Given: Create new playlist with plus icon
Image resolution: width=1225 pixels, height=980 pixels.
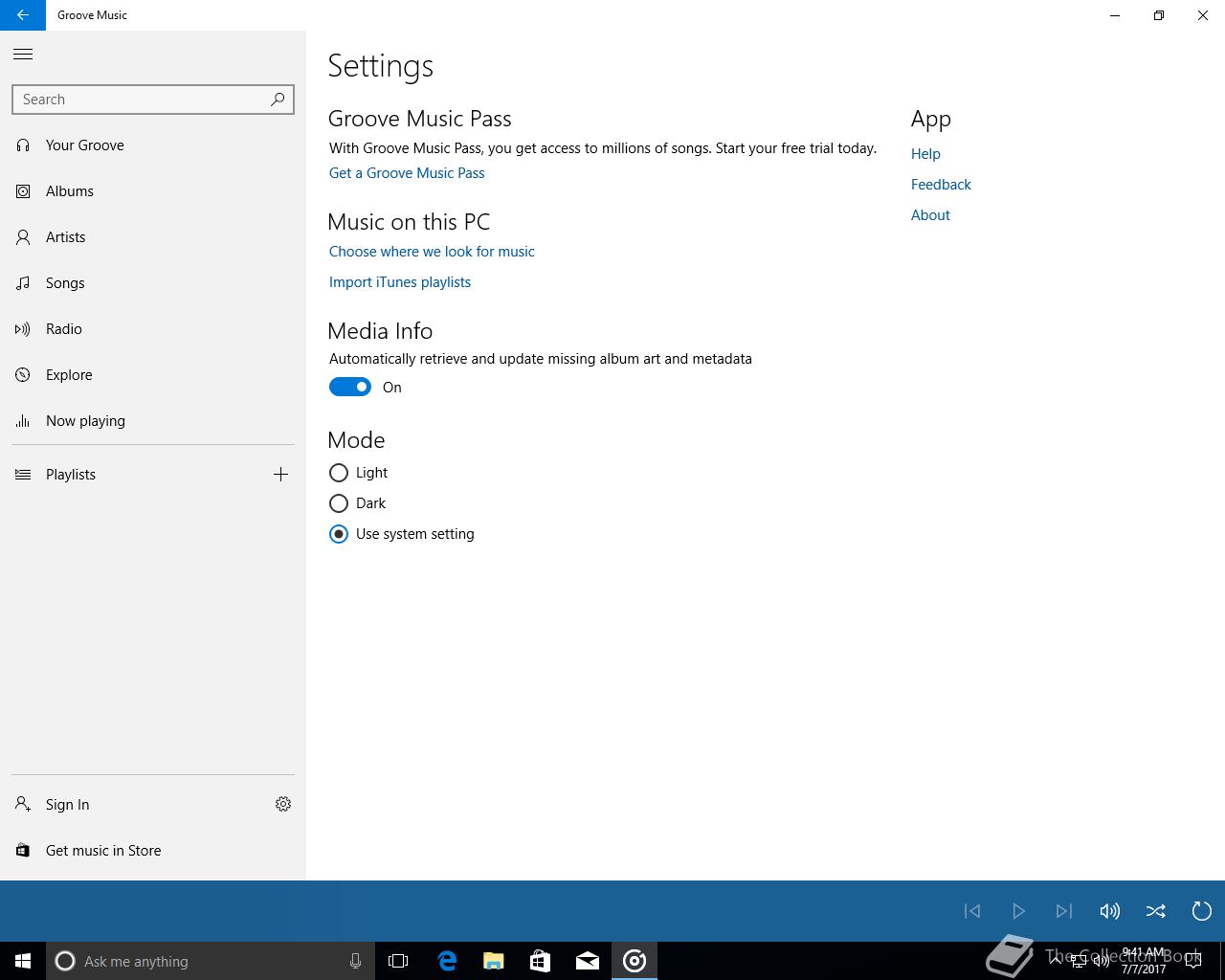Looking at the screenshot, I should [280, 475].
